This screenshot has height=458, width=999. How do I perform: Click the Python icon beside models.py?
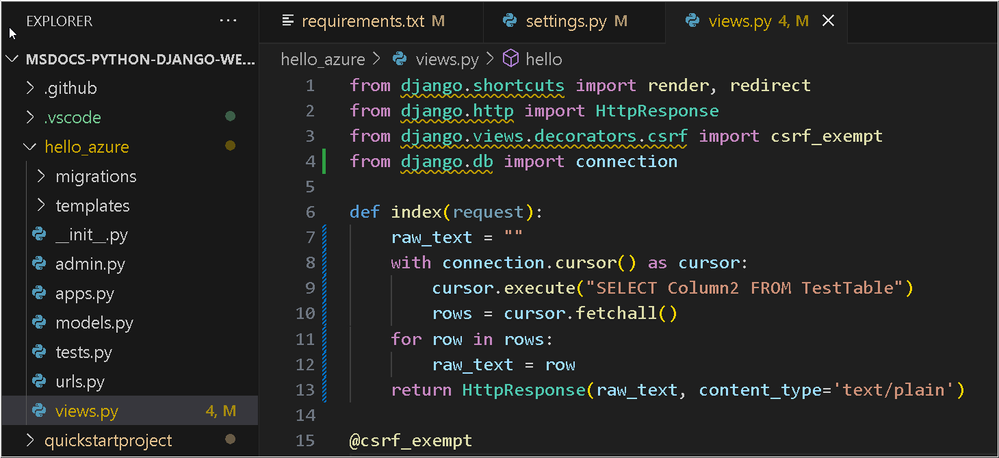(x=40, y=323)
